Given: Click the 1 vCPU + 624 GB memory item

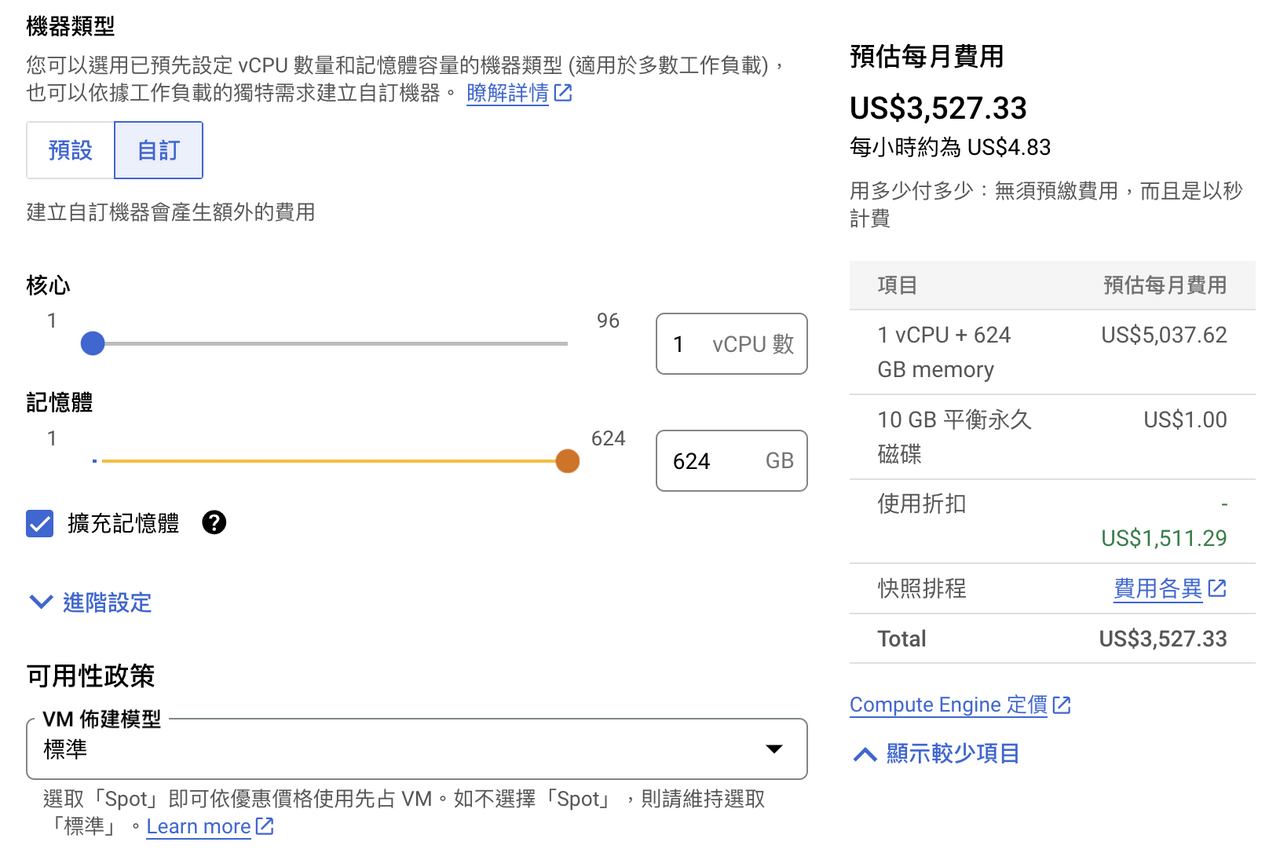Looking at the screenshot, I should (x=944, y=352).
